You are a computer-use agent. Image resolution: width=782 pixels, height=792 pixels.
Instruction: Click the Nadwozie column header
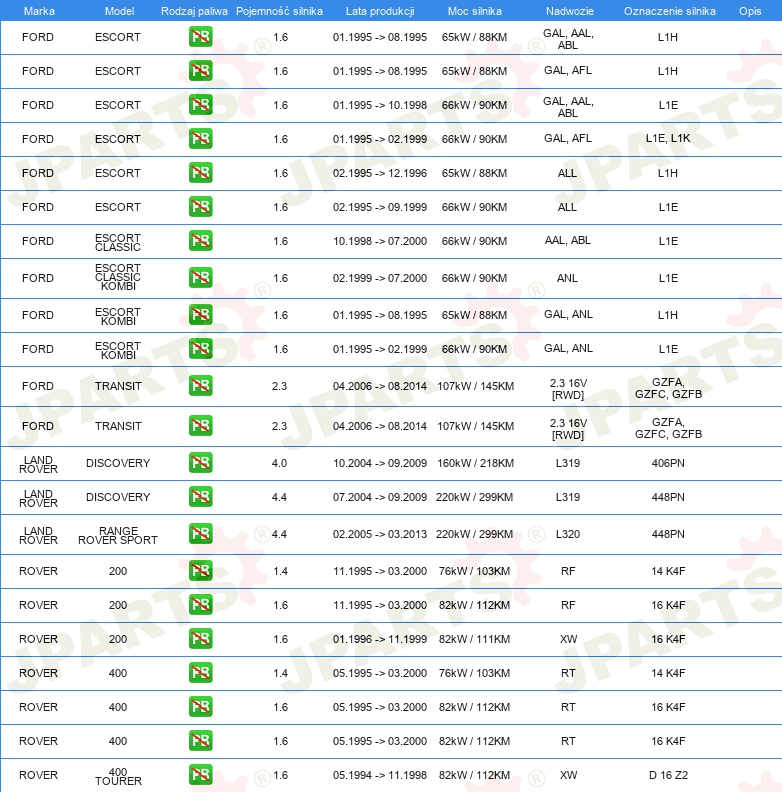coord(569,11)
